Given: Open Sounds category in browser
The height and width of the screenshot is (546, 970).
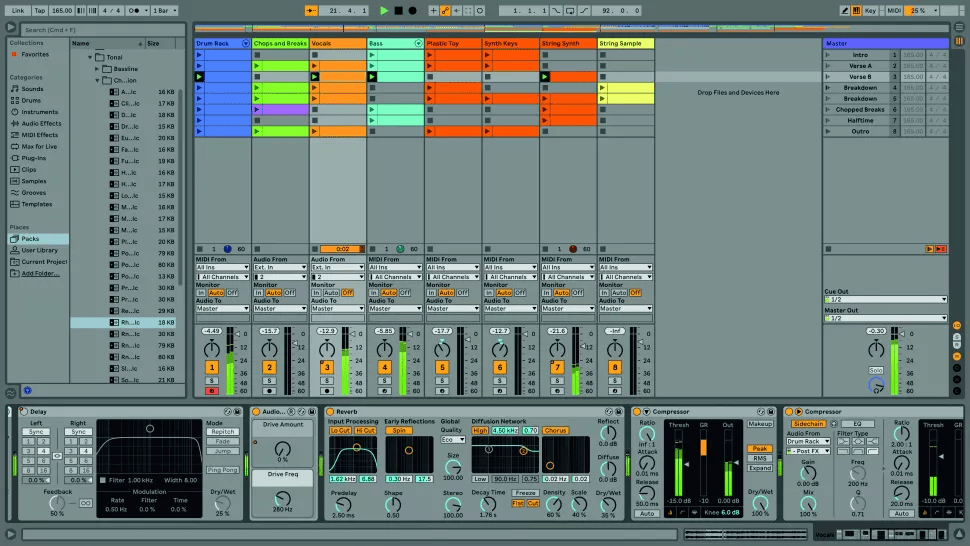Looking at the screenshot, I should point(33,88).
